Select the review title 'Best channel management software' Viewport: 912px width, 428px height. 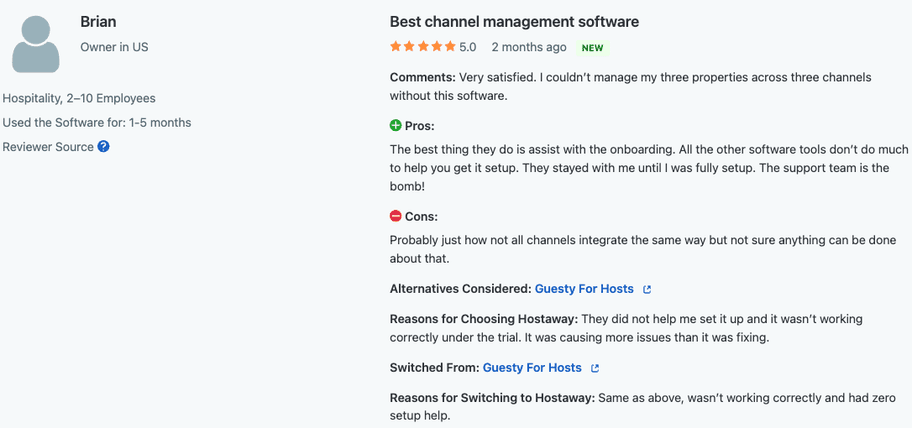tap(514, 22)
